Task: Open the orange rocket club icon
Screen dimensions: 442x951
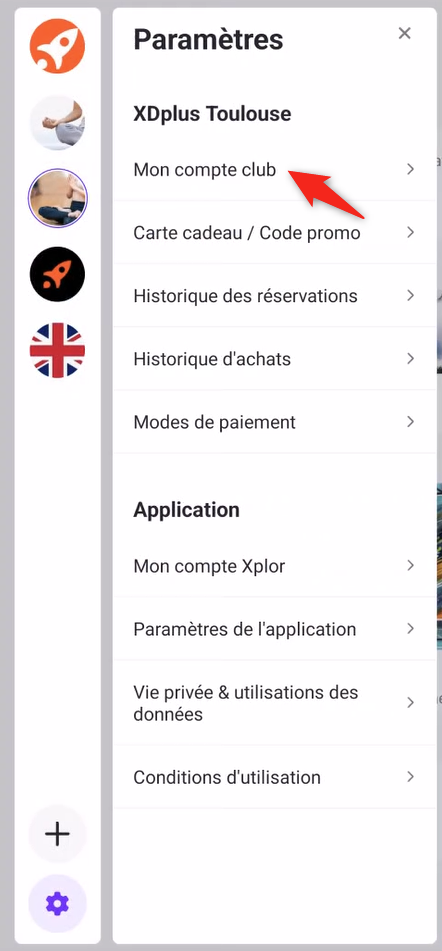Action: coord(58,46)
